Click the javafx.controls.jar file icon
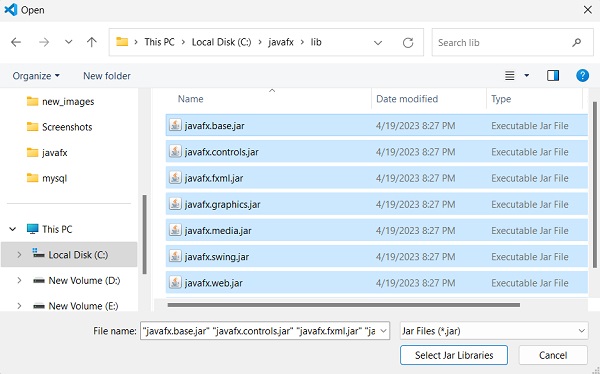This screenshot has width=600, height=374. click(175, 151)
